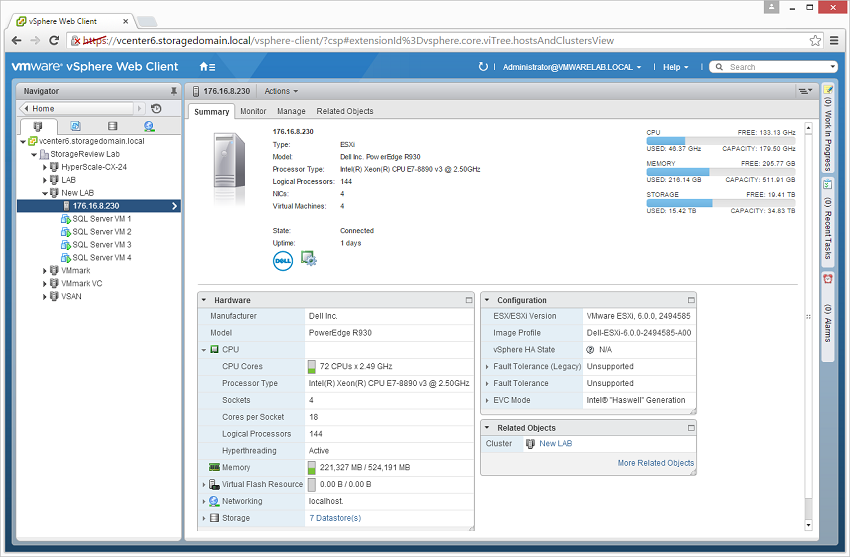
Task: Click the insecure HTTPS warning icon
Action: tap(75, 41)
